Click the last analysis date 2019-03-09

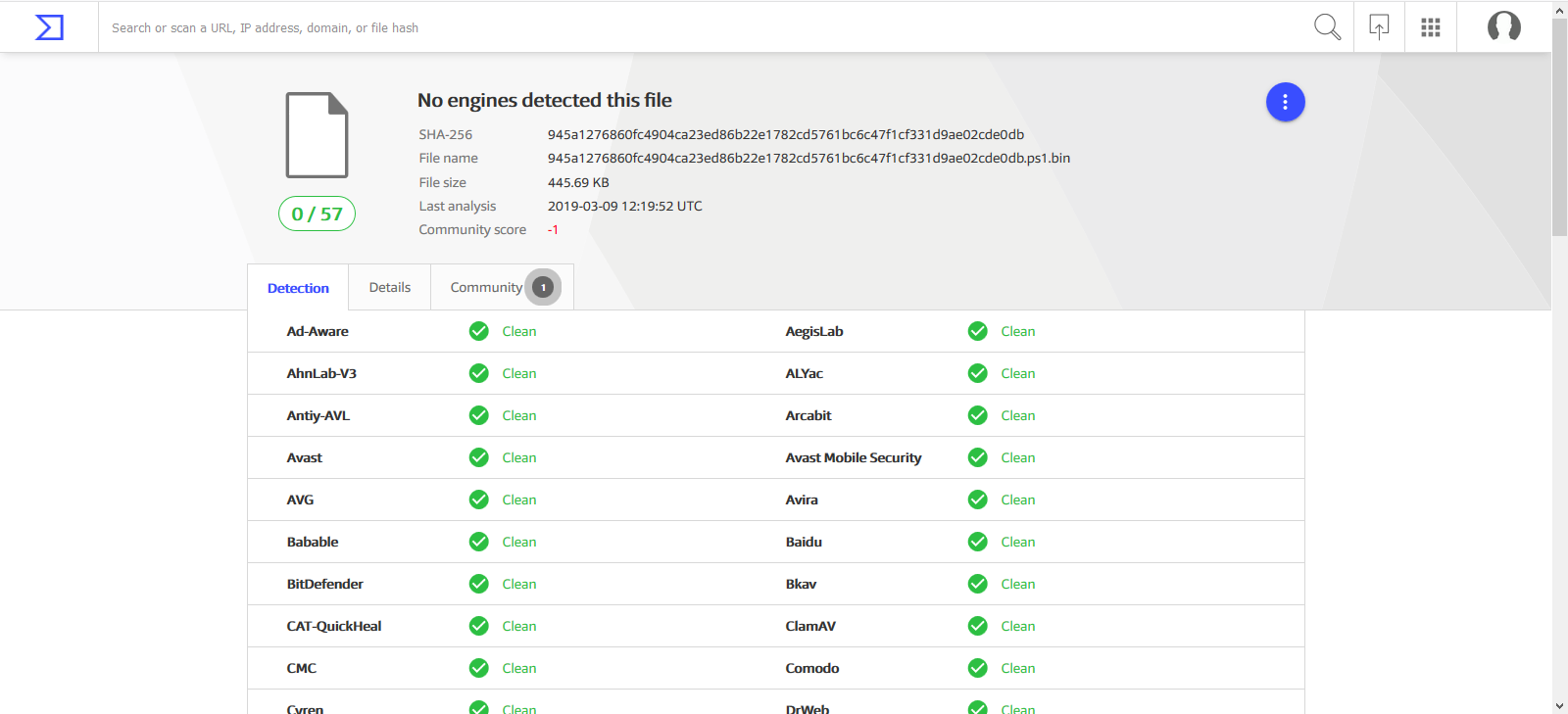click(x=625, y=206)
